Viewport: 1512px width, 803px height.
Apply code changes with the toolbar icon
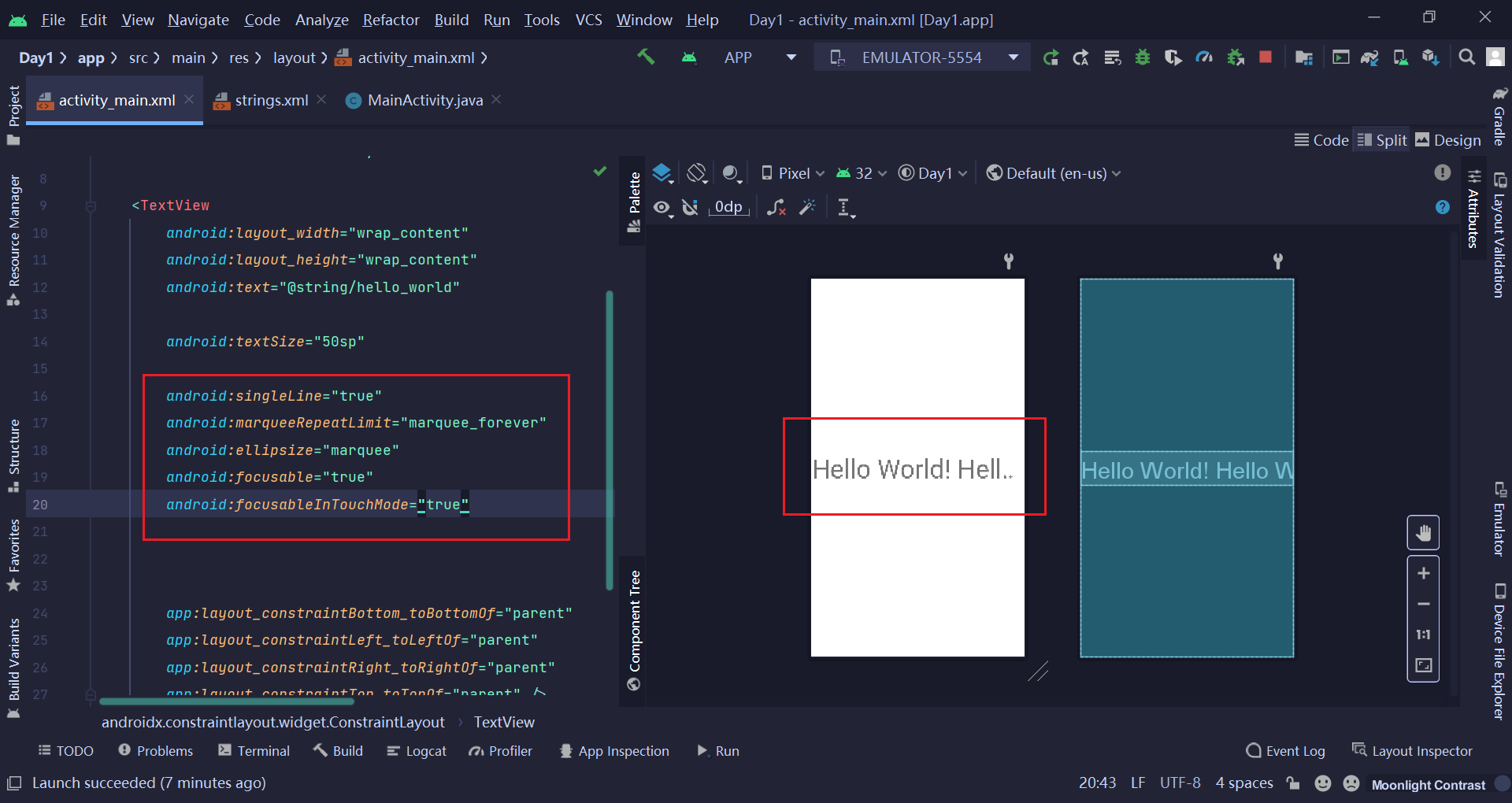click(1112, 57)
